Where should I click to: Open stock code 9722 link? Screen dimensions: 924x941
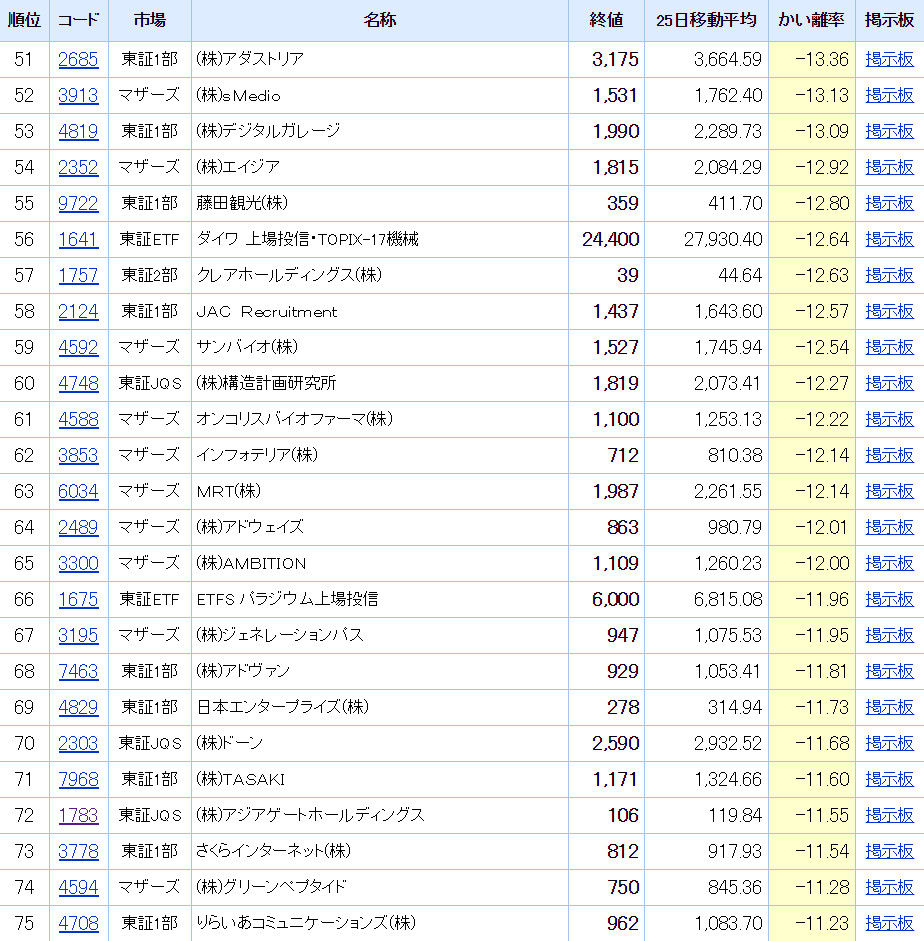tap(78, 203)
